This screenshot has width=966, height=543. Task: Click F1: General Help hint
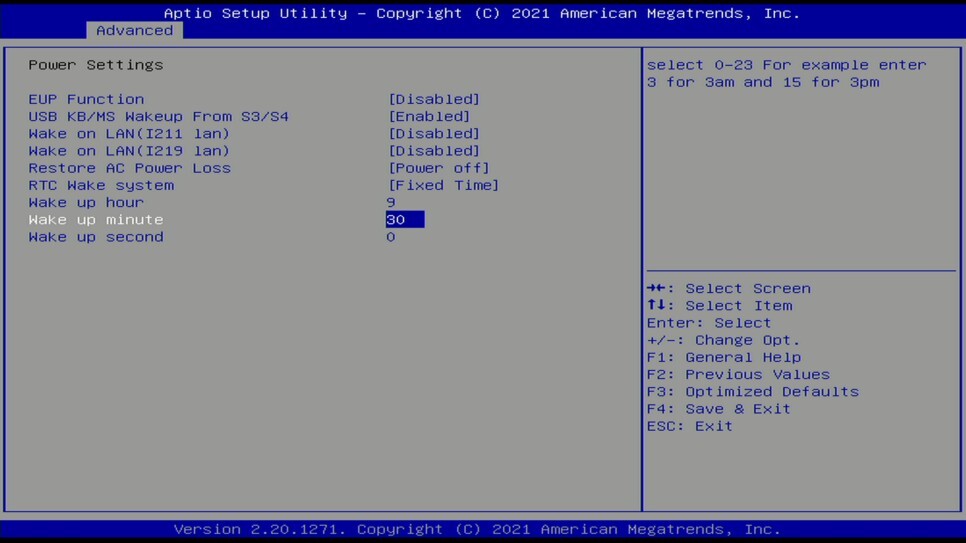pyautogui.click(x=724, y=357)
